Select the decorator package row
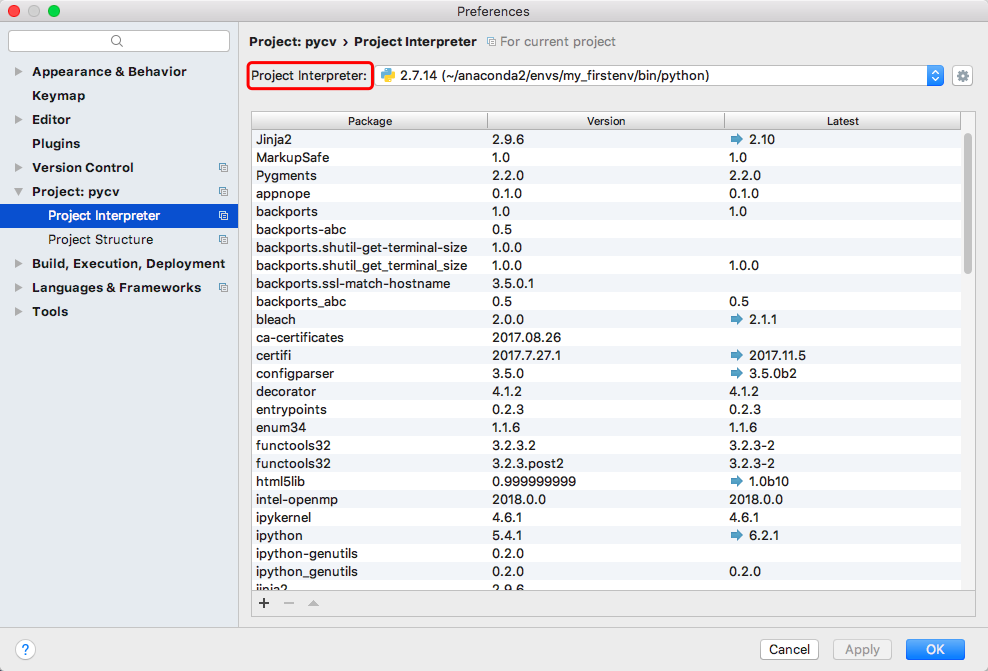The width and height of the screenshot is (988, 671). point(606,391)
